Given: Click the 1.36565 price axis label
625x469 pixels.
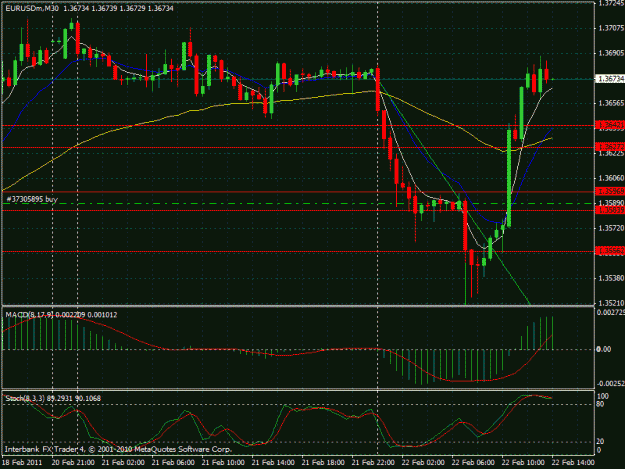Looking at the screenshot, I should tap(611, 103).
